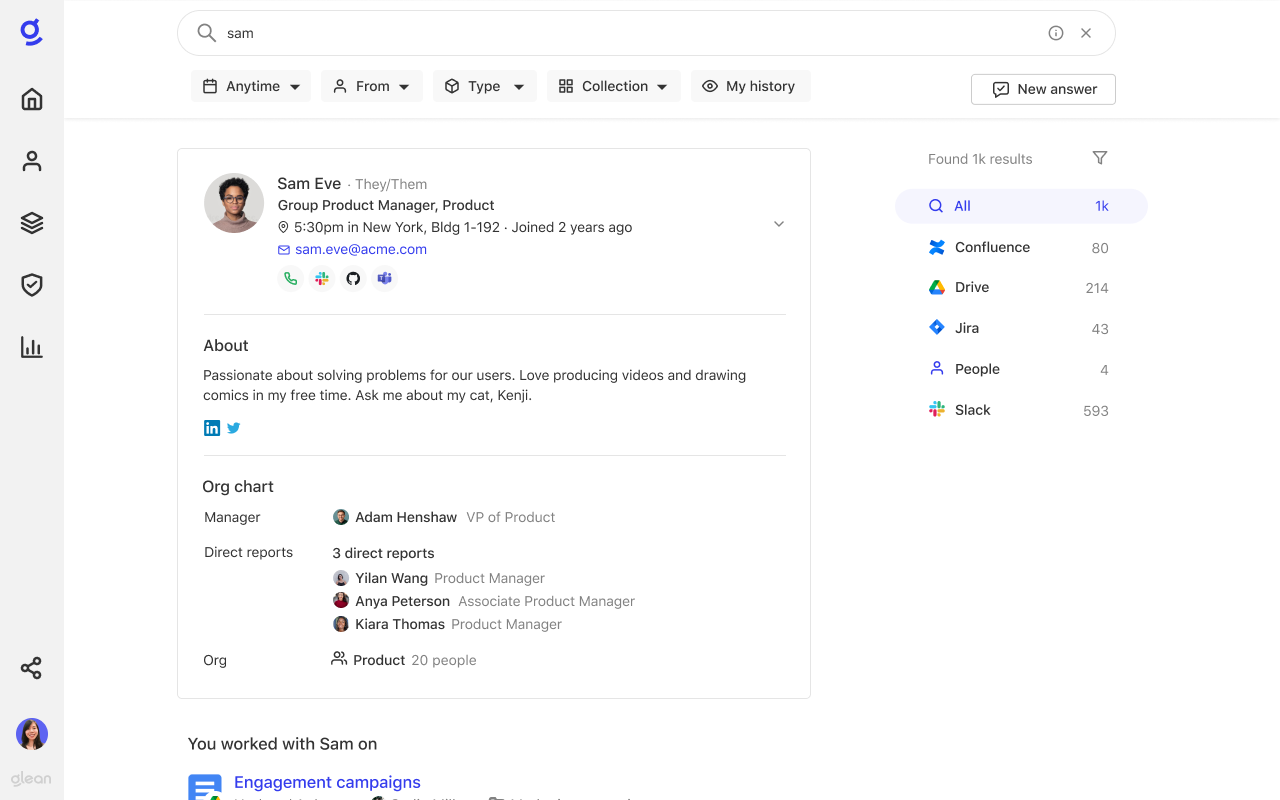
Task: Open Sam's Microsoft Teams chat
Action: coord(385,278)
